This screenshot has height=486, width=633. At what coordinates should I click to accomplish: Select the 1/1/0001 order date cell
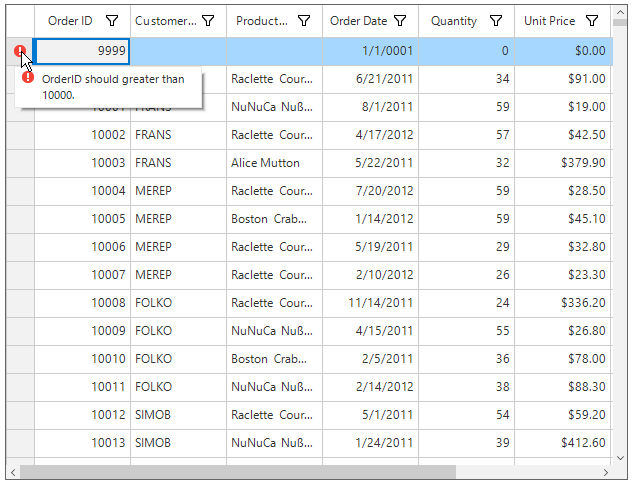click(371, 51)
